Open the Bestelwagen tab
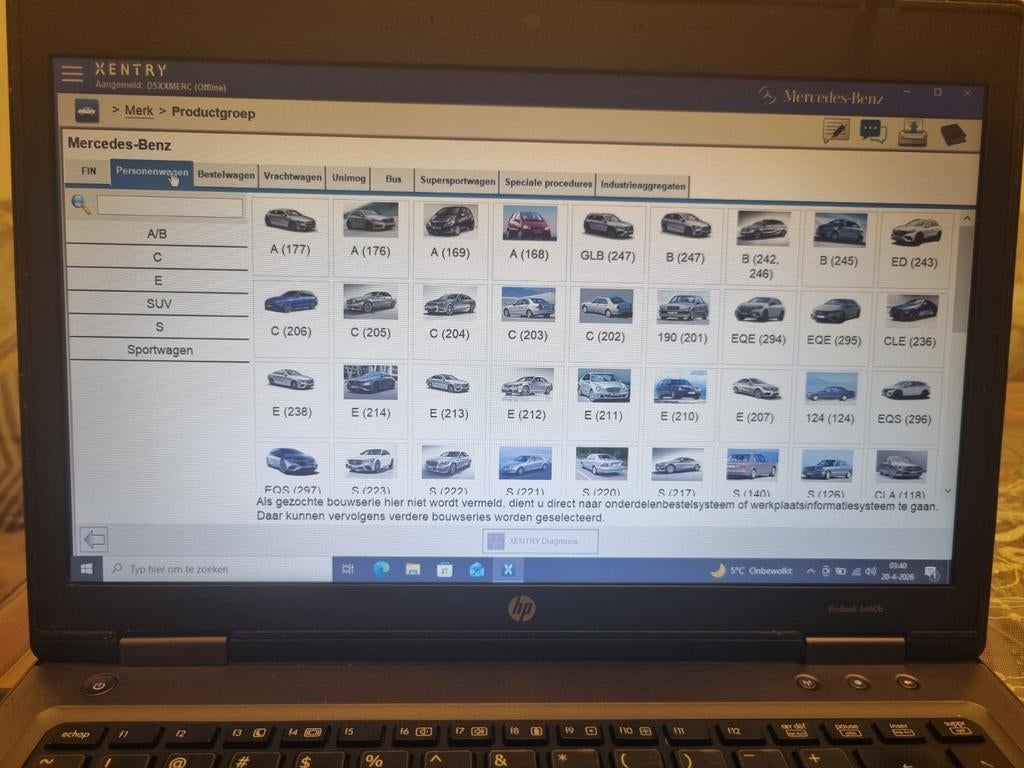1024x768 pixels. coord(226,175)
